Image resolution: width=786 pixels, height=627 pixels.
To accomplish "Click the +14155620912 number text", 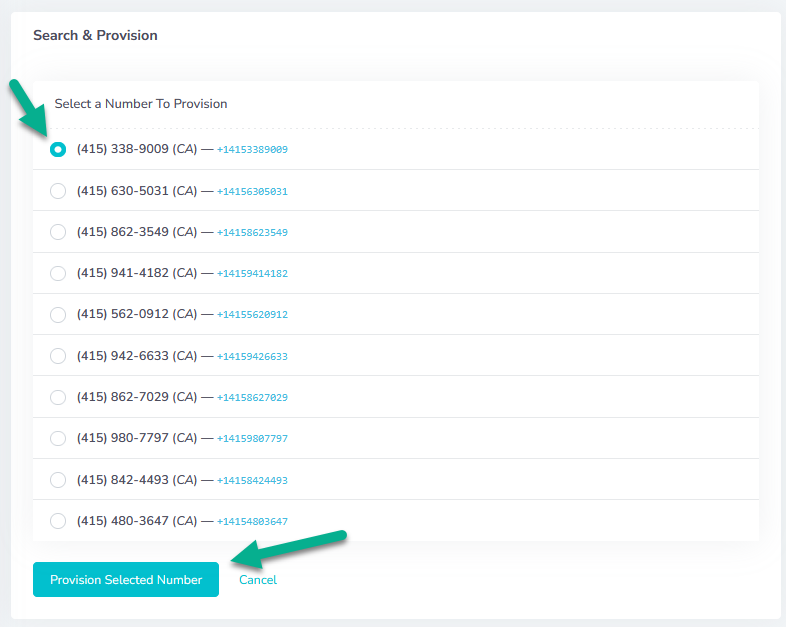I will [252, 315].
